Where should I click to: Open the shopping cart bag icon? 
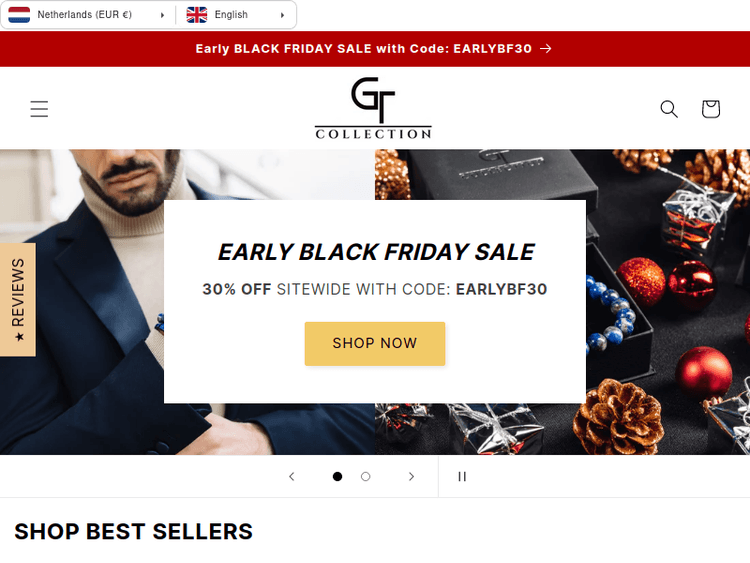coord(711,109)
